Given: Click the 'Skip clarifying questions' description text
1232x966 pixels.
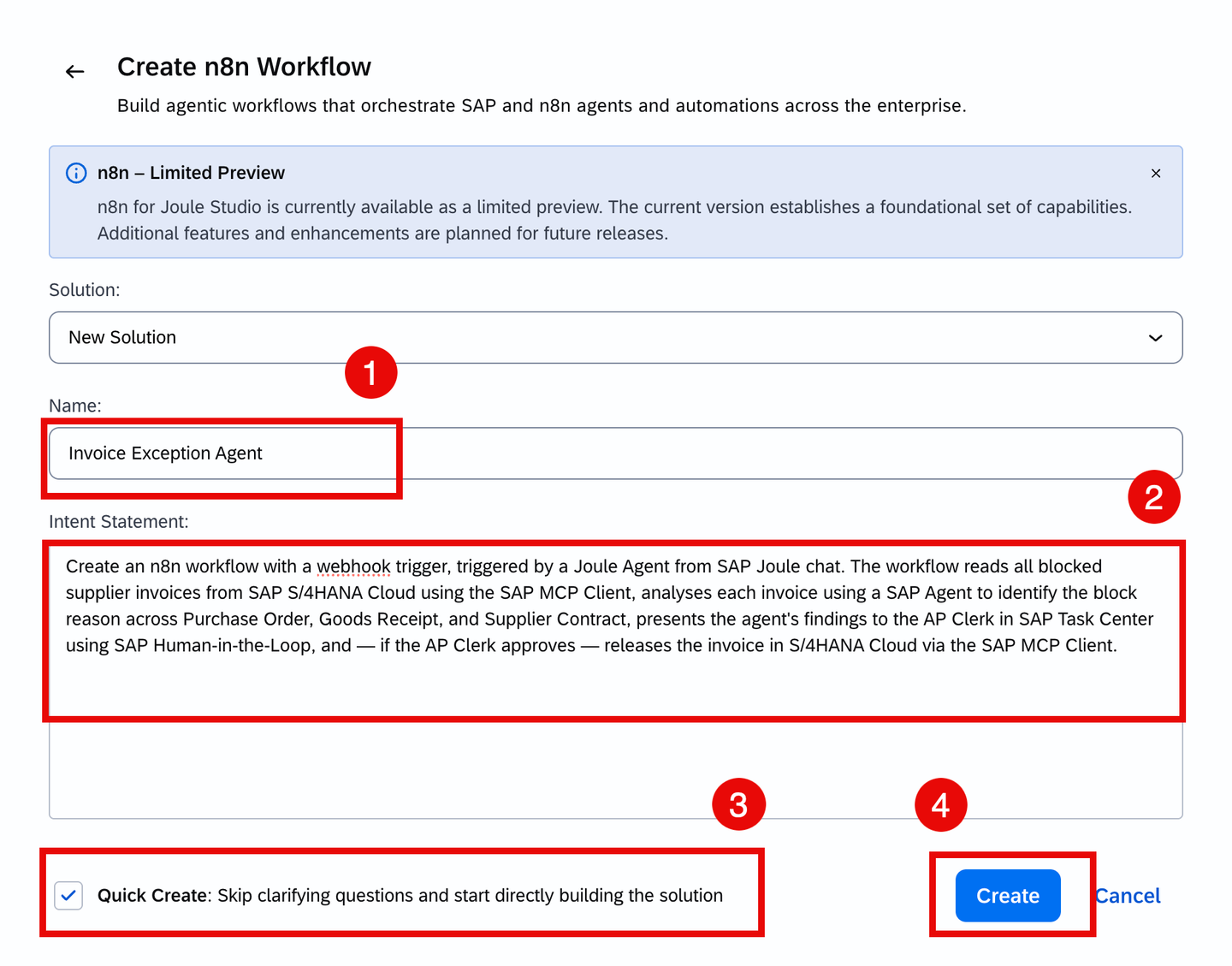Looking at the screenshot, I should point(470,896).
